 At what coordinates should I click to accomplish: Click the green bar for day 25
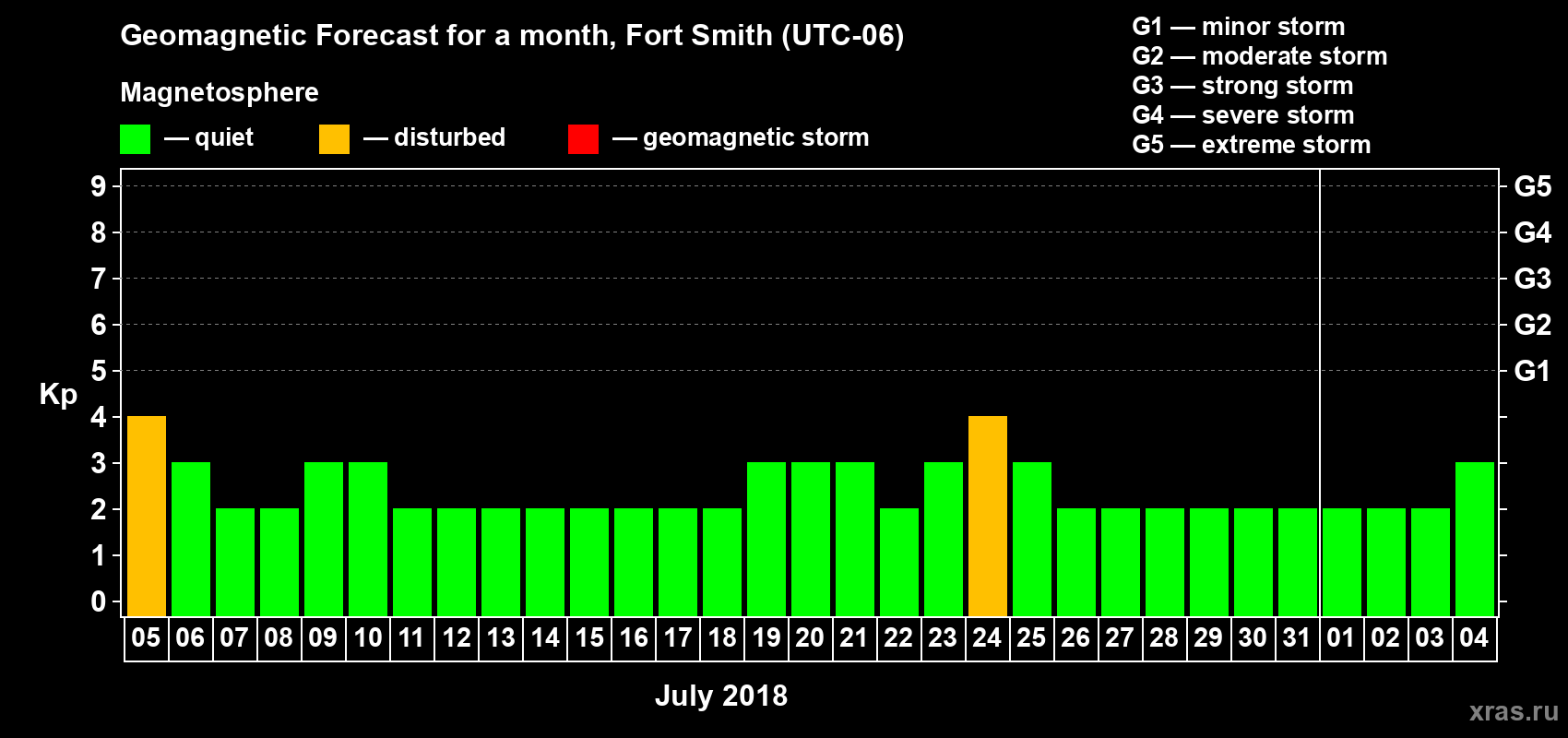(1032, 539)
